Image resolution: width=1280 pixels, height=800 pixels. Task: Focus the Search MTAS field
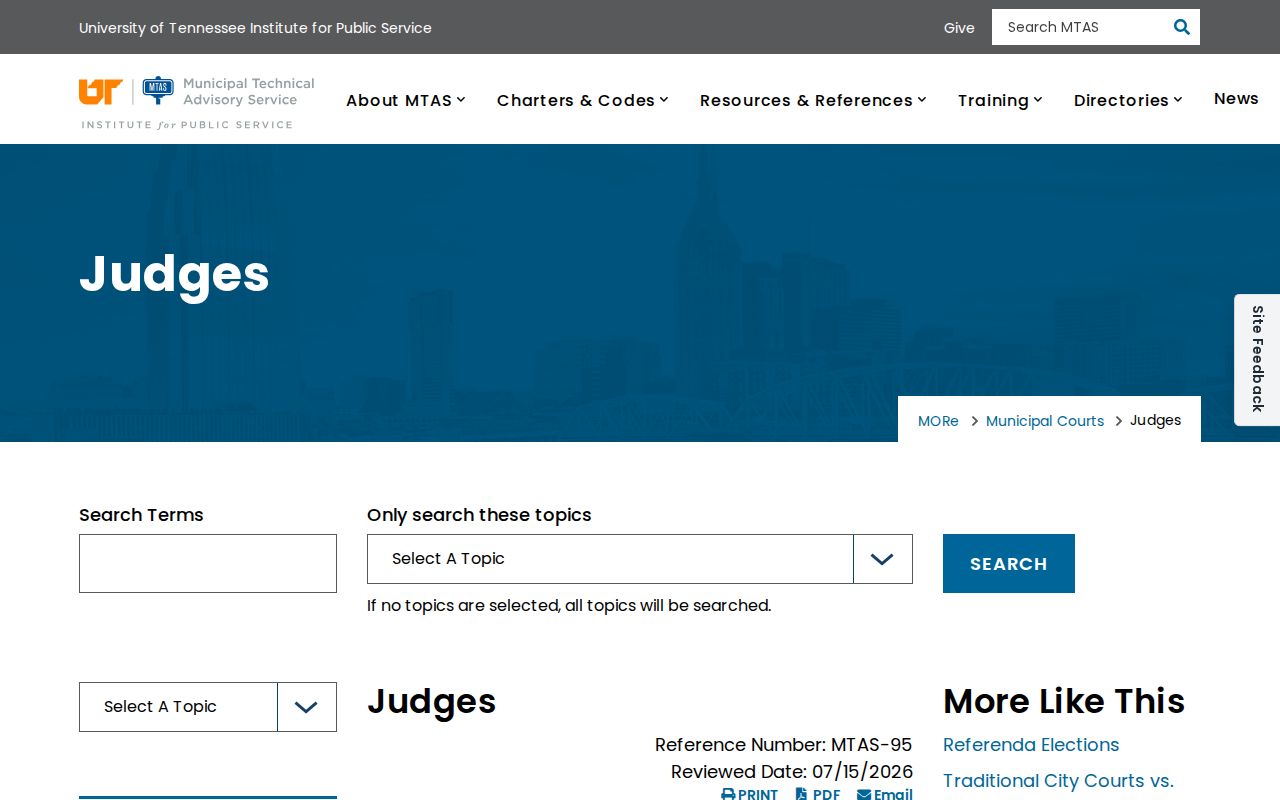tap(1080, 27)
